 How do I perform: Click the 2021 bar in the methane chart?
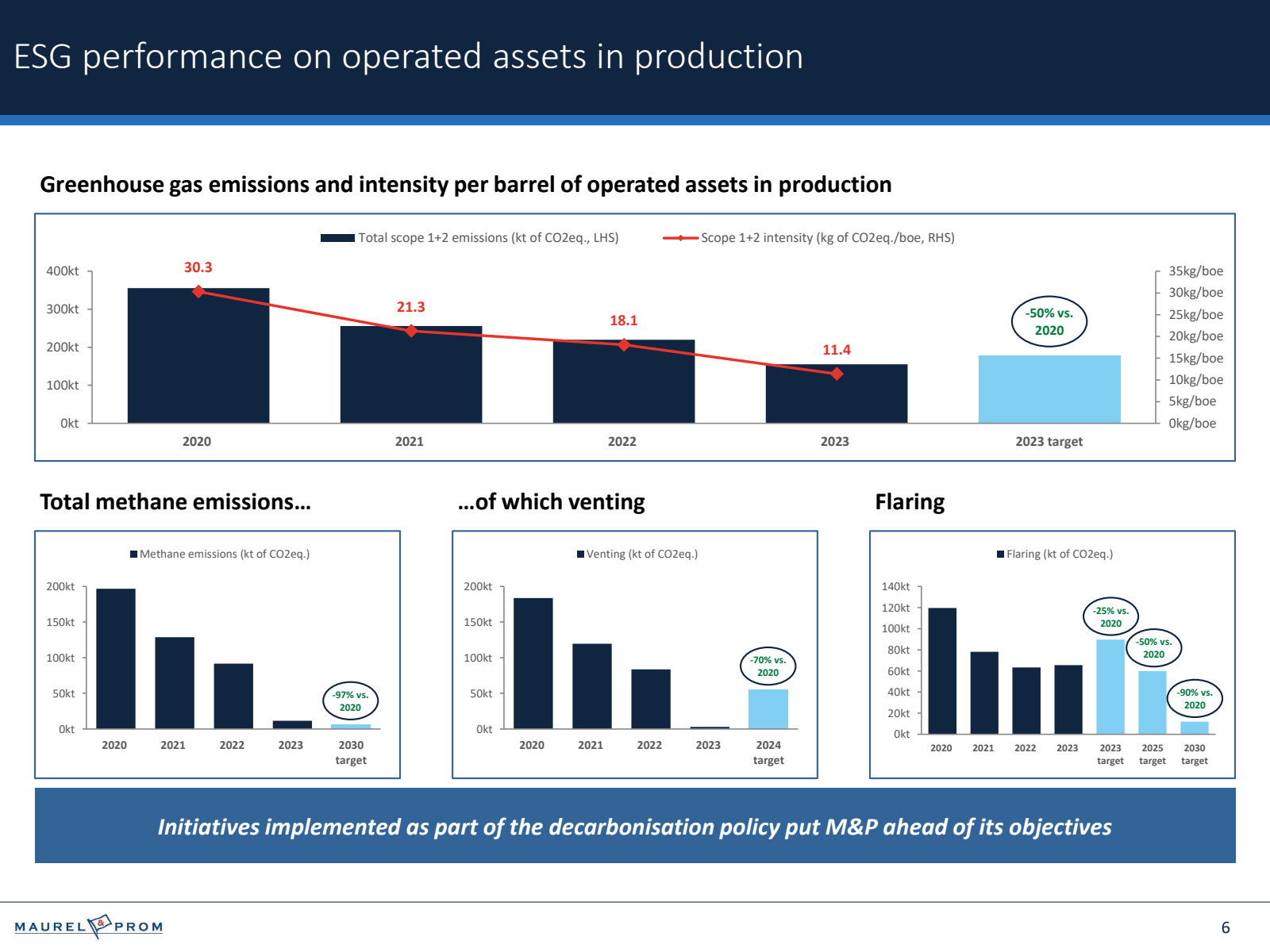click(175, 683)
